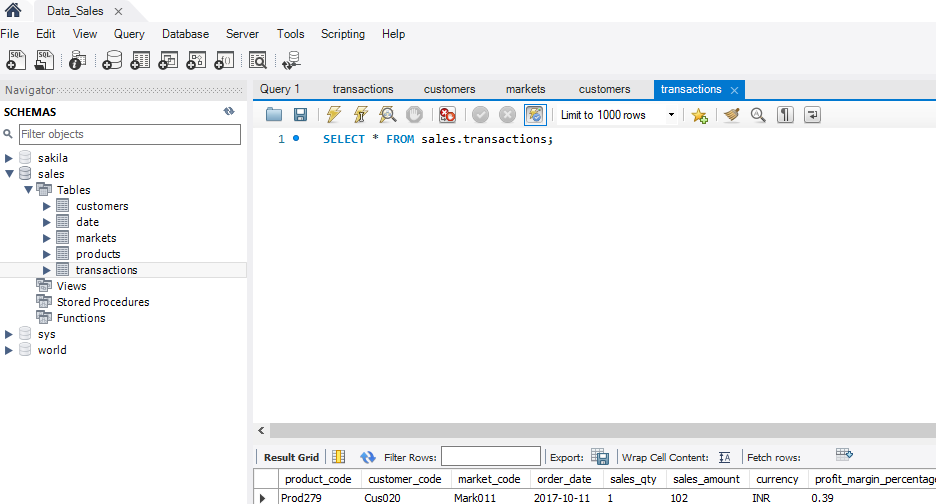Toggle invisible characters pilcrow icon
The height and width of the screenshot is (504, 936).
(x=785, y=115)
